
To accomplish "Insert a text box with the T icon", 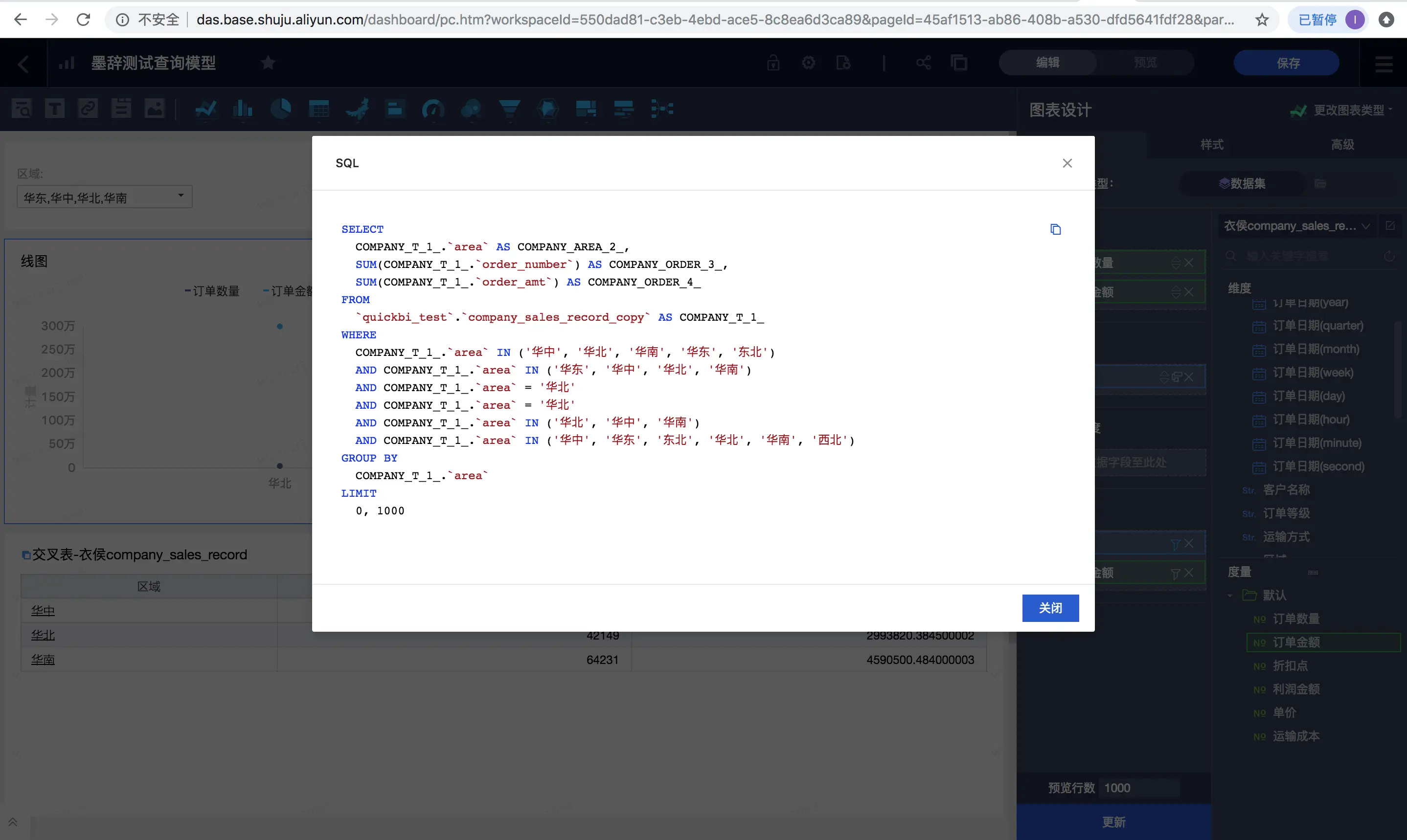I will click(55, 108).
